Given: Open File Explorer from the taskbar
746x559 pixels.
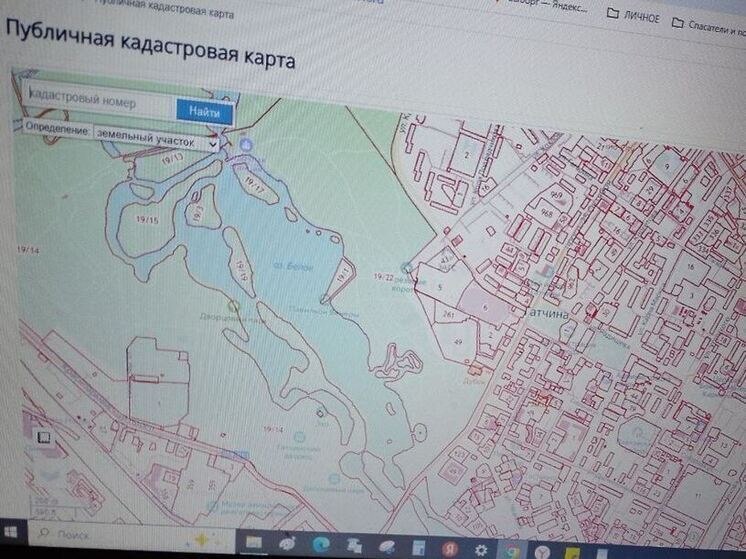Looking at the screenshot, I should point(254,542).
